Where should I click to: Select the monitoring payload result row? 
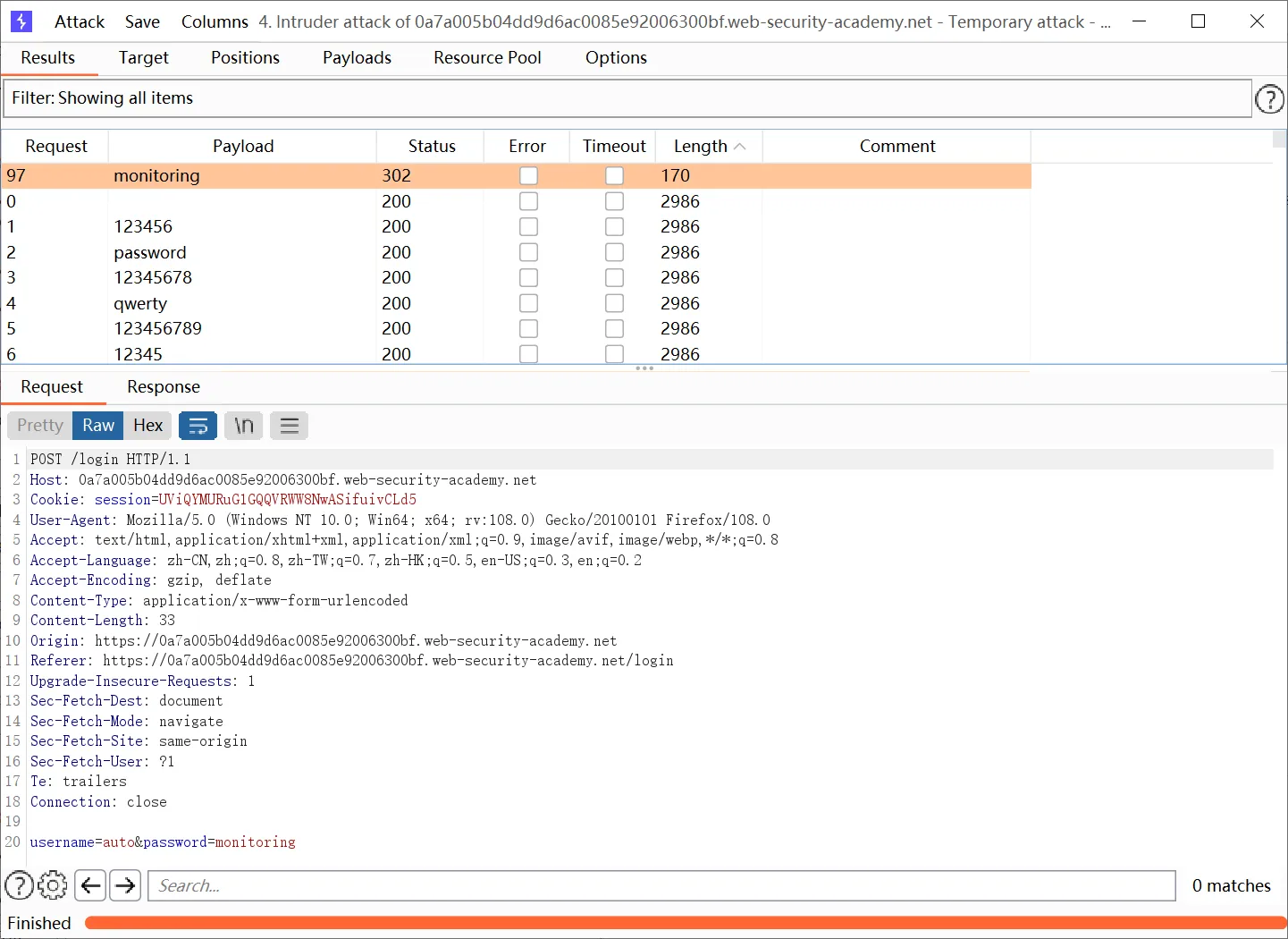point(517,176)
